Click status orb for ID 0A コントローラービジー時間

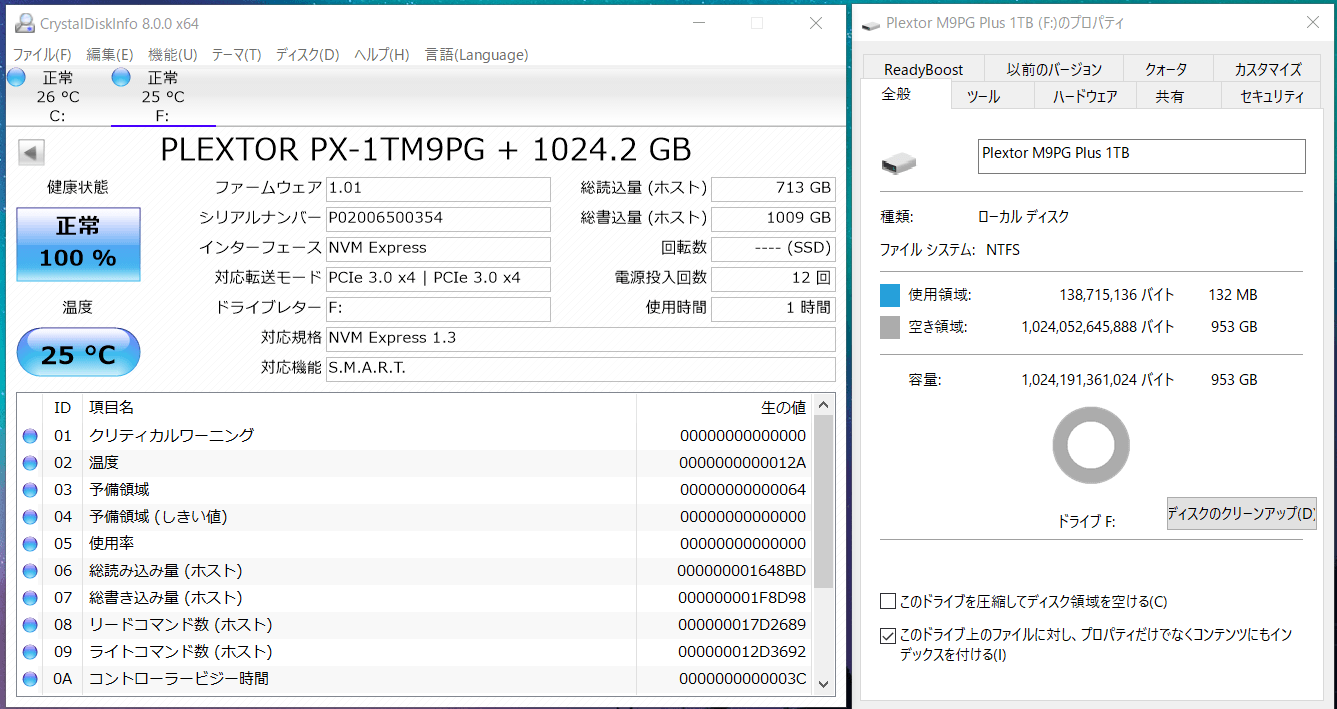[30, 679]
